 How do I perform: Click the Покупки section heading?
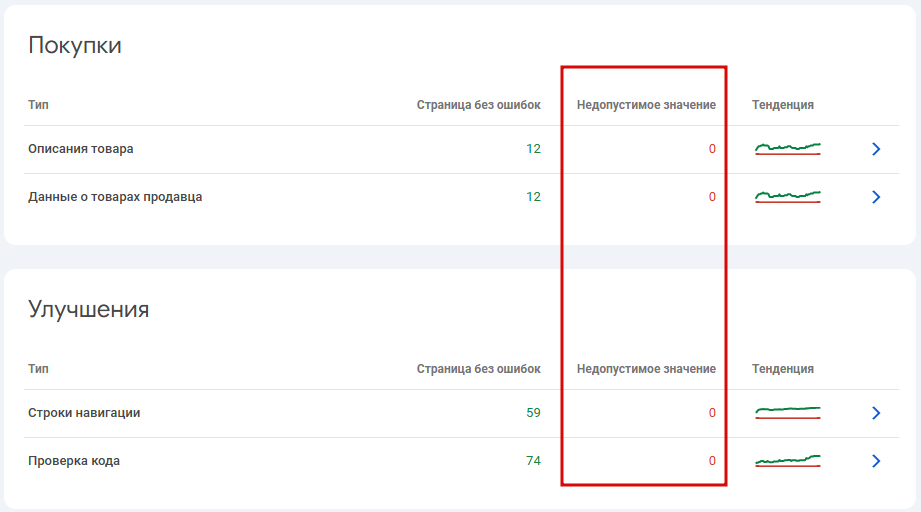coord(75,45)
